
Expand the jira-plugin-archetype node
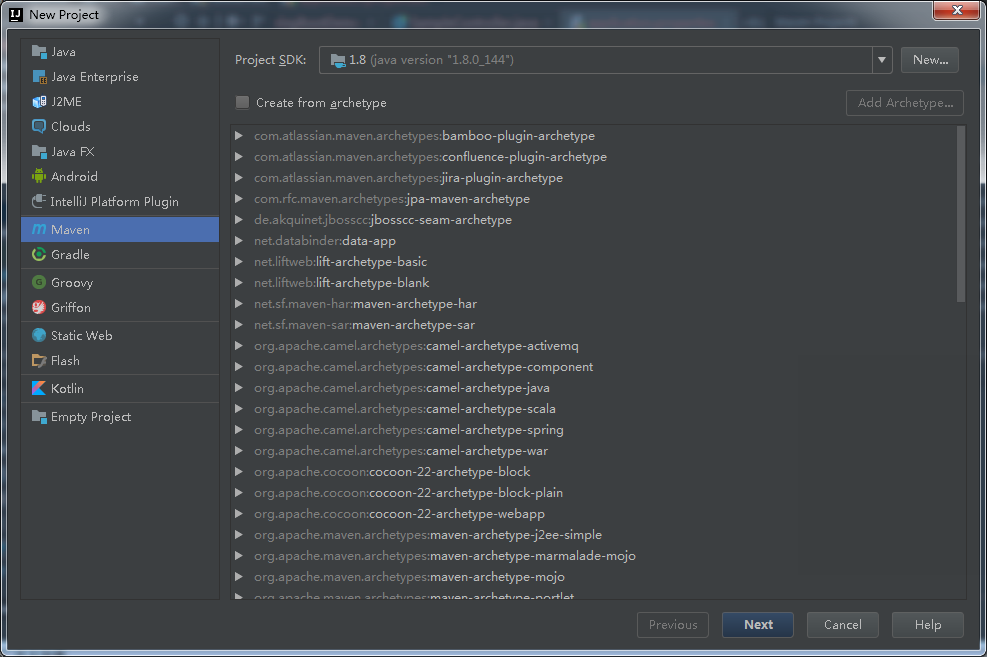coord(239,178)
